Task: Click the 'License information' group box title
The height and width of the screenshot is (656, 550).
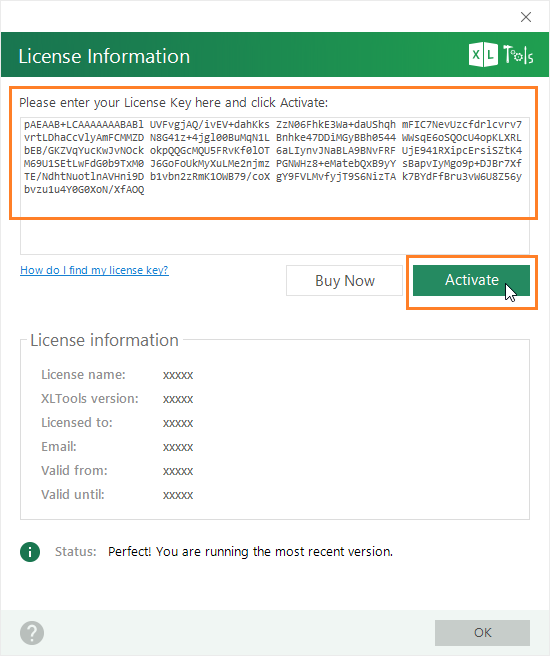Action: point(105,340)
